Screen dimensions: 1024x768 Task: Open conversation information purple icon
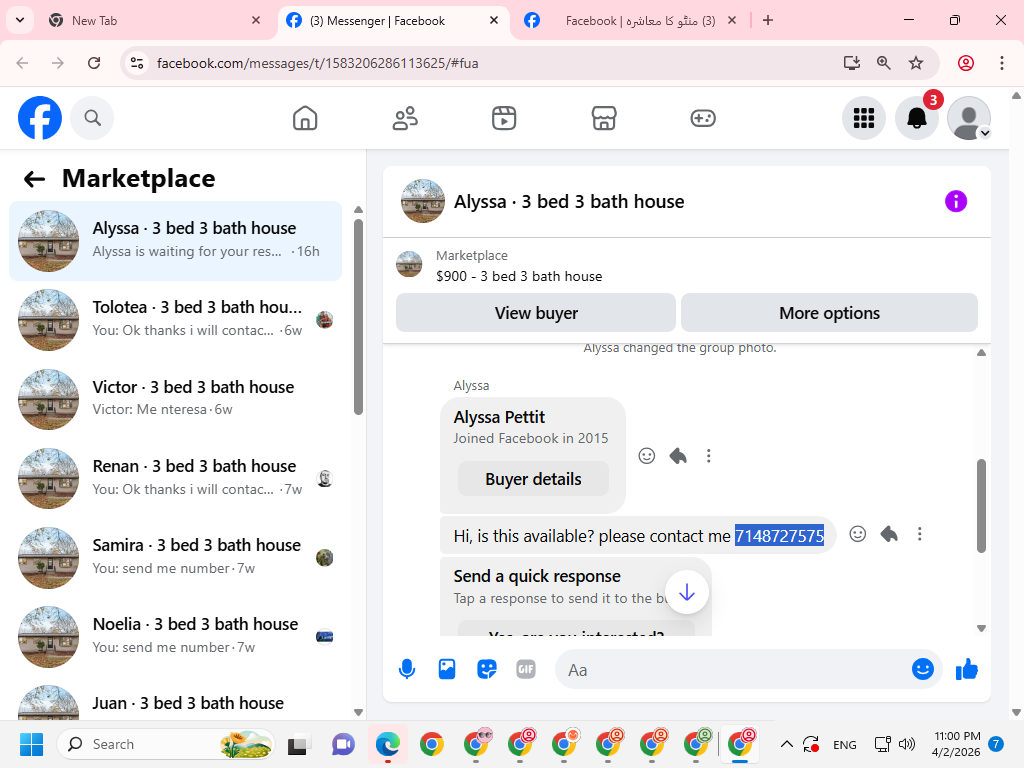point(955,201)
